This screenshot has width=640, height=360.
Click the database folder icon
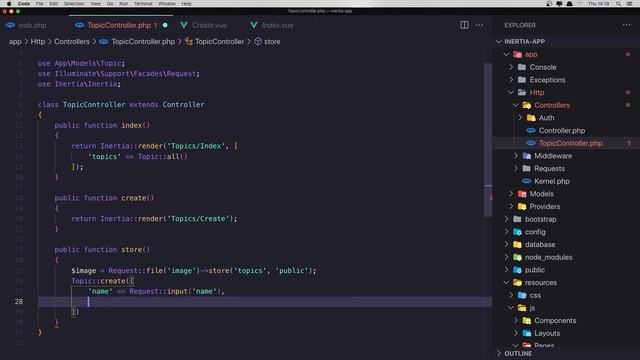518,244
